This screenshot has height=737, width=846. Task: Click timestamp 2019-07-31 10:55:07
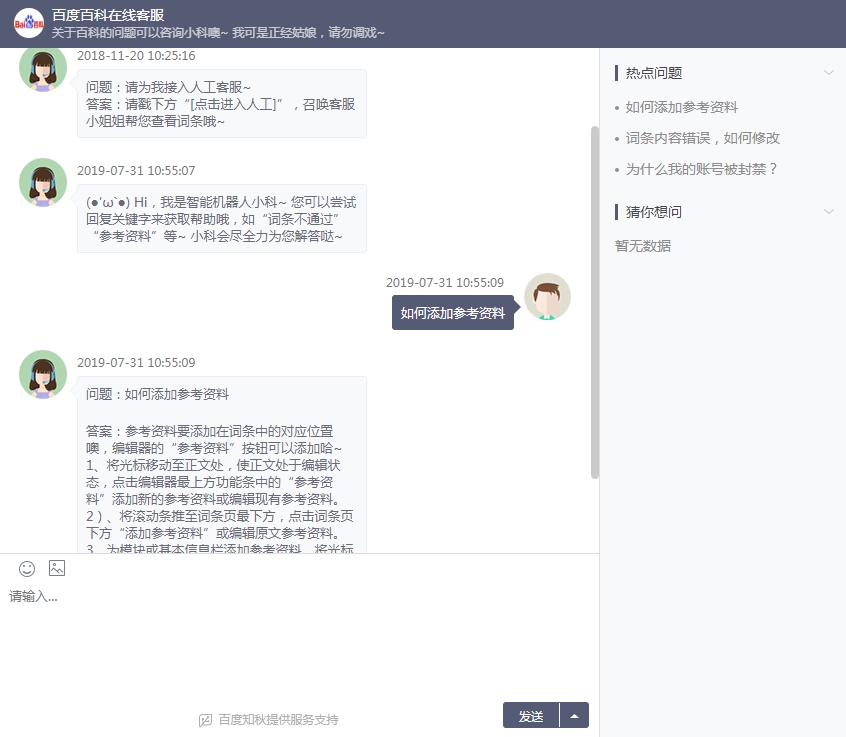[x=136, y=170]
